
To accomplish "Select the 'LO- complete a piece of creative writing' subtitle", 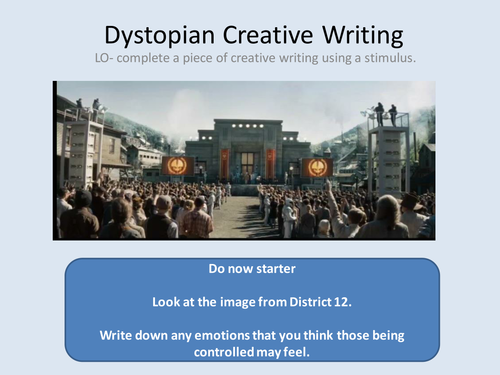I will pyautogui.click(x=255, y=58).
